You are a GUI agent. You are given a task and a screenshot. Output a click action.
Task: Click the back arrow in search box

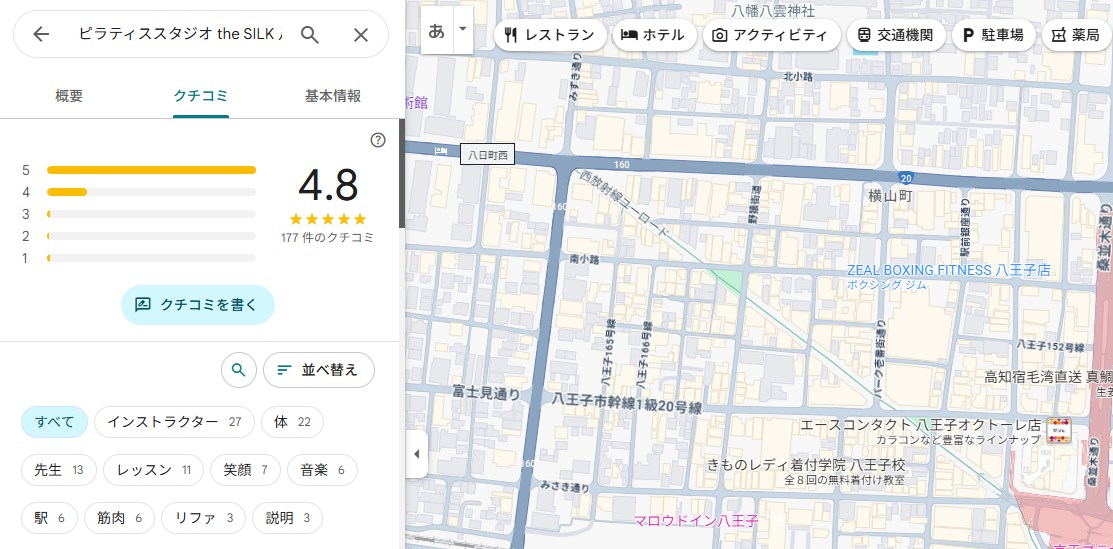41,35
